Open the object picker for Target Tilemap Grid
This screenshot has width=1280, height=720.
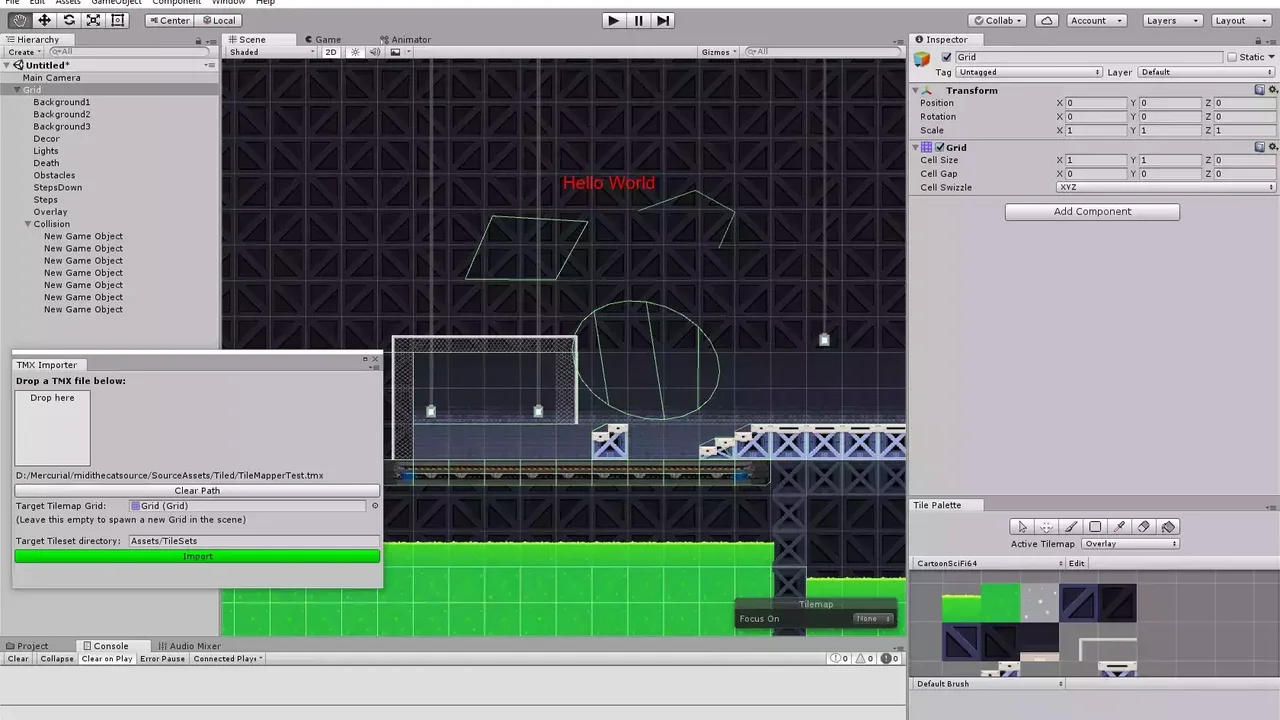pos(375,506)
